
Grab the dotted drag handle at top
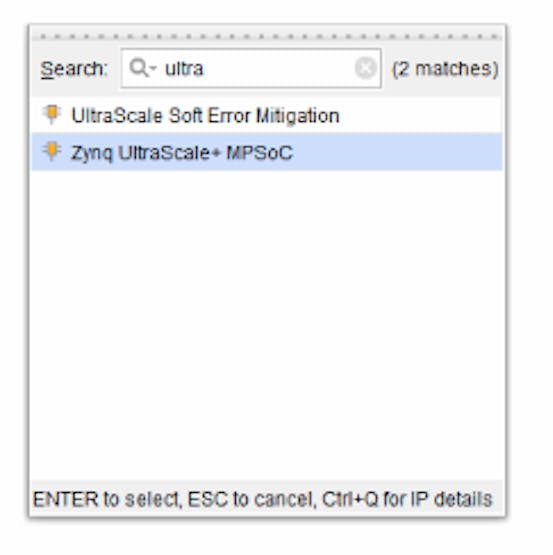267,36
